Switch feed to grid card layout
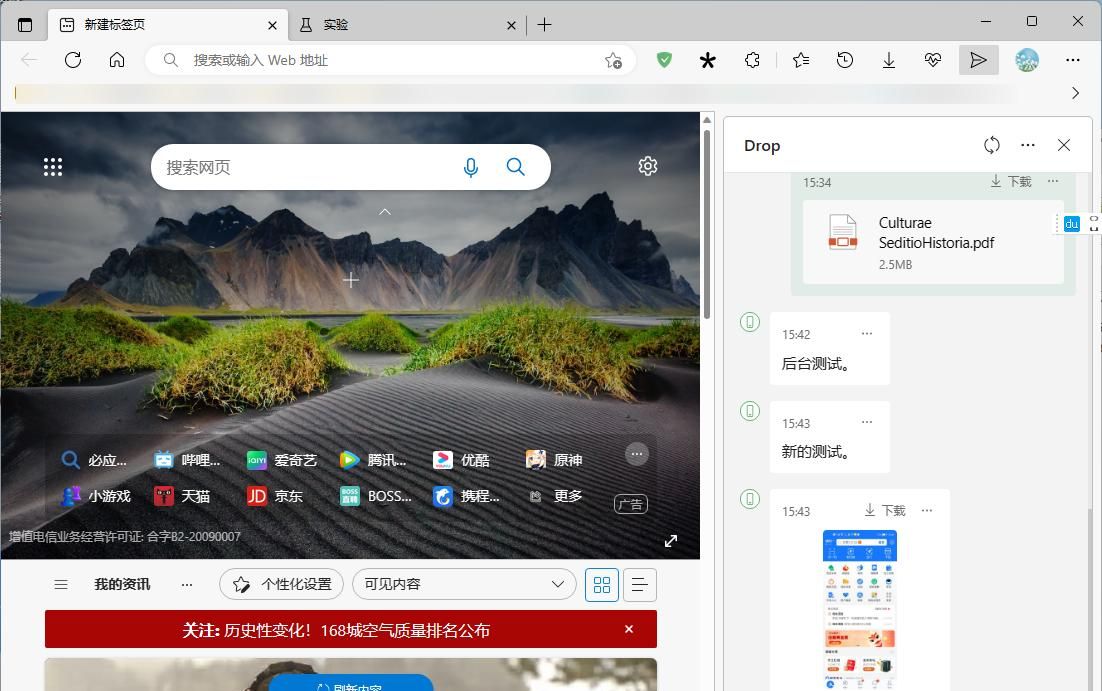The height and width of the screenshot is (691, 1102). click(x=601, y=584)
